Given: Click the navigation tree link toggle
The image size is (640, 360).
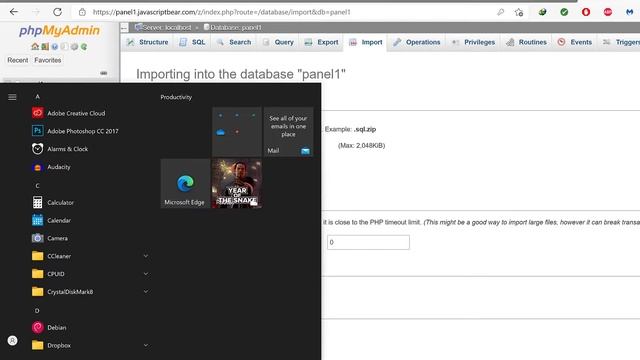Looking at the screenshot, I should click(x=104, y=73).
